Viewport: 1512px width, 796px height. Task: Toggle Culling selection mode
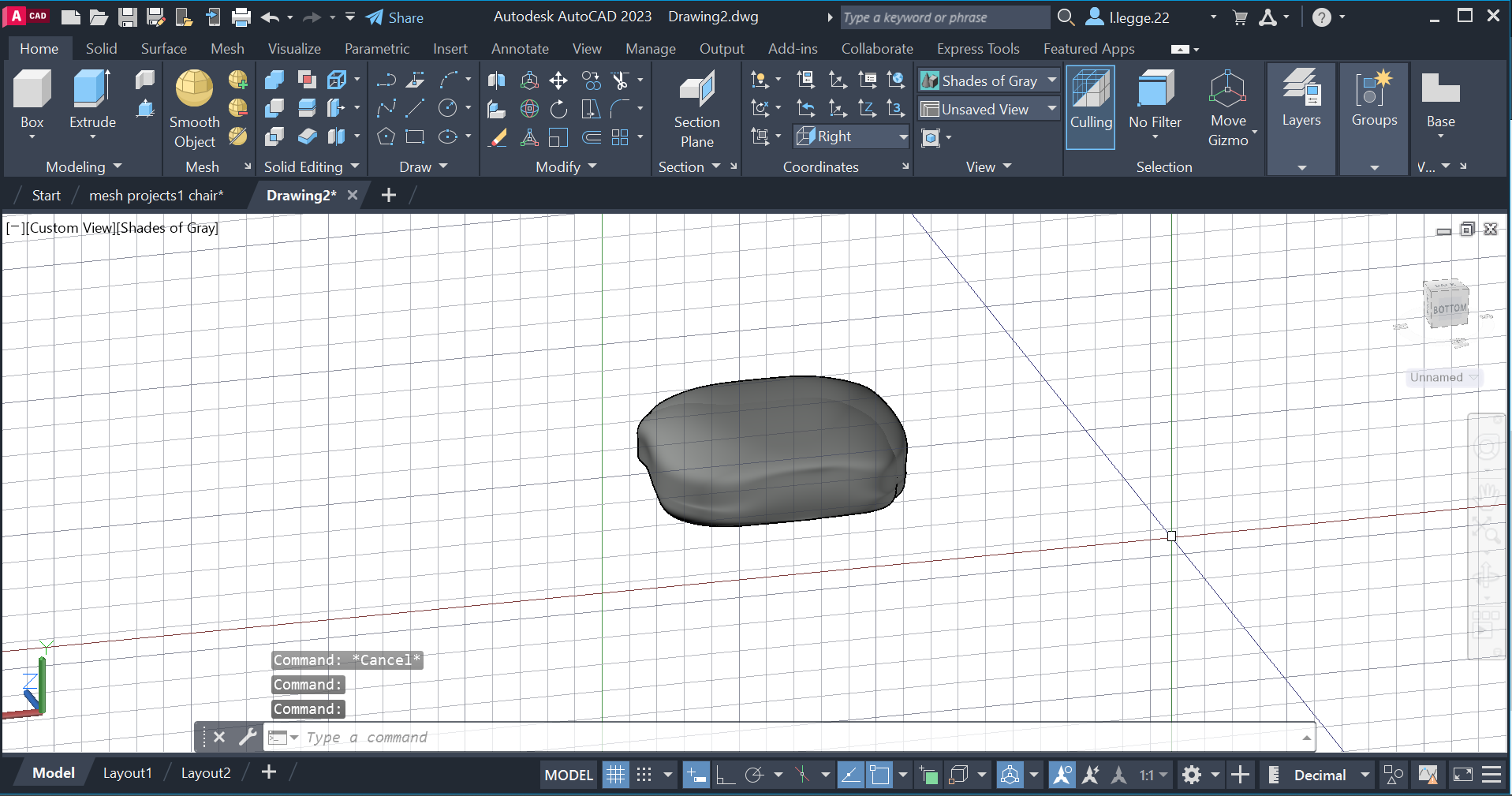(x=1091, y=107)
